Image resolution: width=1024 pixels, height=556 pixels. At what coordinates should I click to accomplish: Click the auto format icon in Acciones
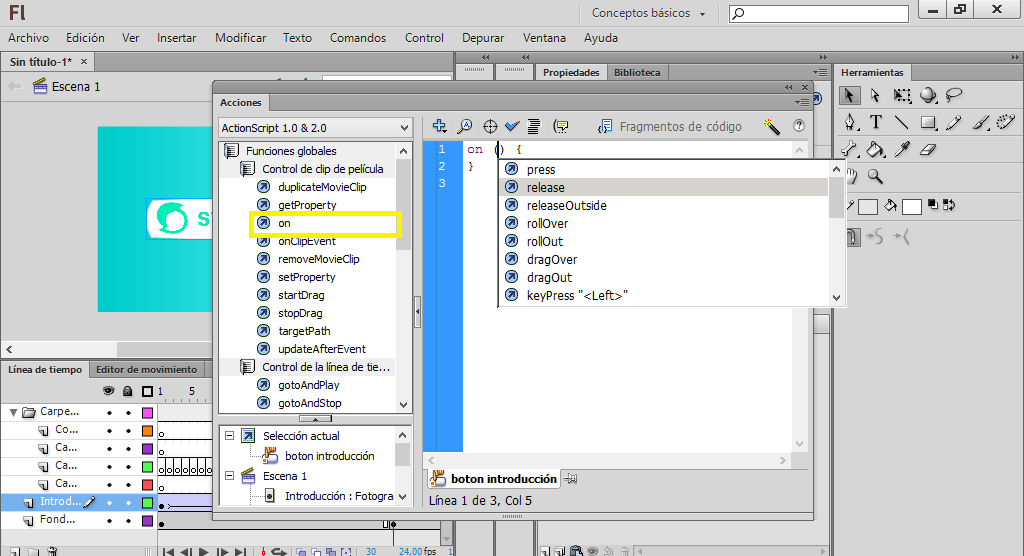point(534,126)
